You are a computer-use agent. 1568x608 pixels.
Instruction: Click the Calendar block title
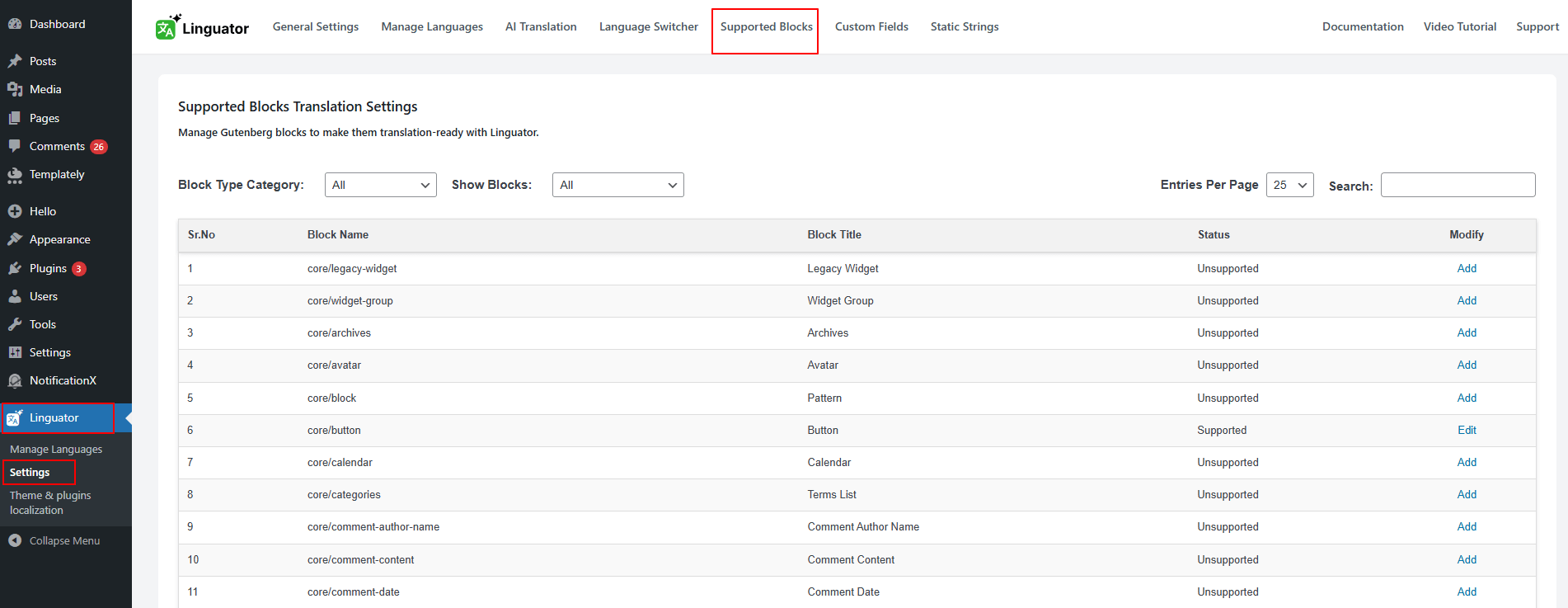point(829,462)
